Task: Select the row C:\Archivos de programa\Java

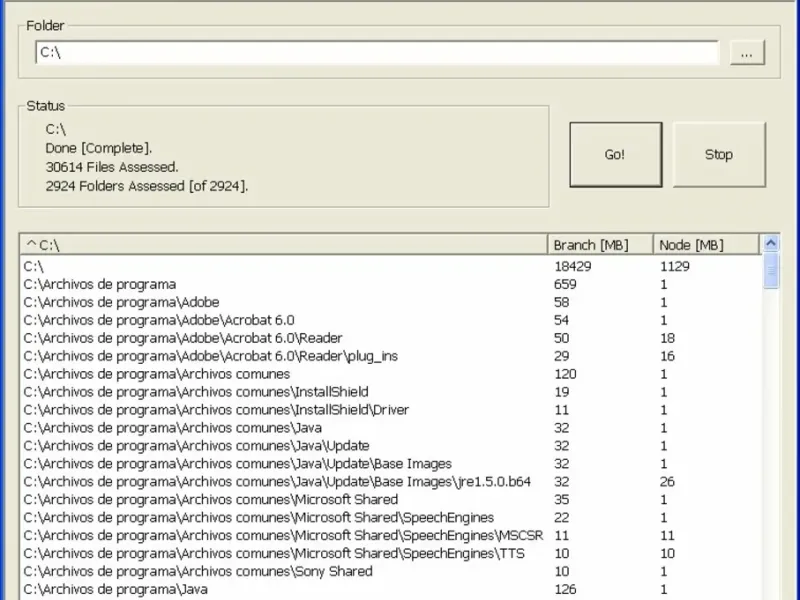Action: [390, 589]
